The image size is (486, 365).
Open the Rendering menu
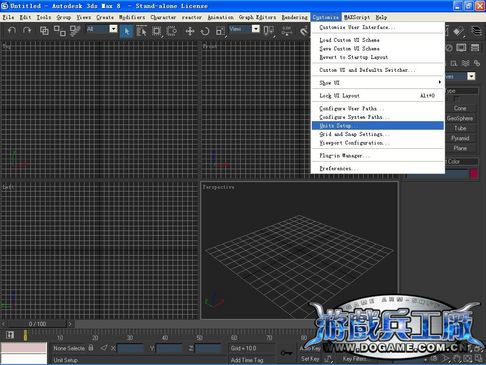coord(294,17)
